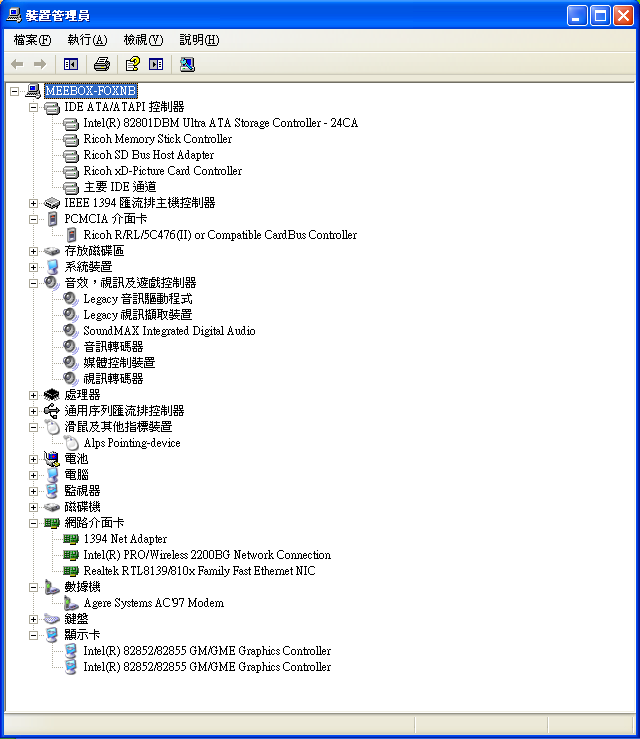640x739 pixels.
Task: Select 媒體控制裝置 device
Action: click(119, 363)
